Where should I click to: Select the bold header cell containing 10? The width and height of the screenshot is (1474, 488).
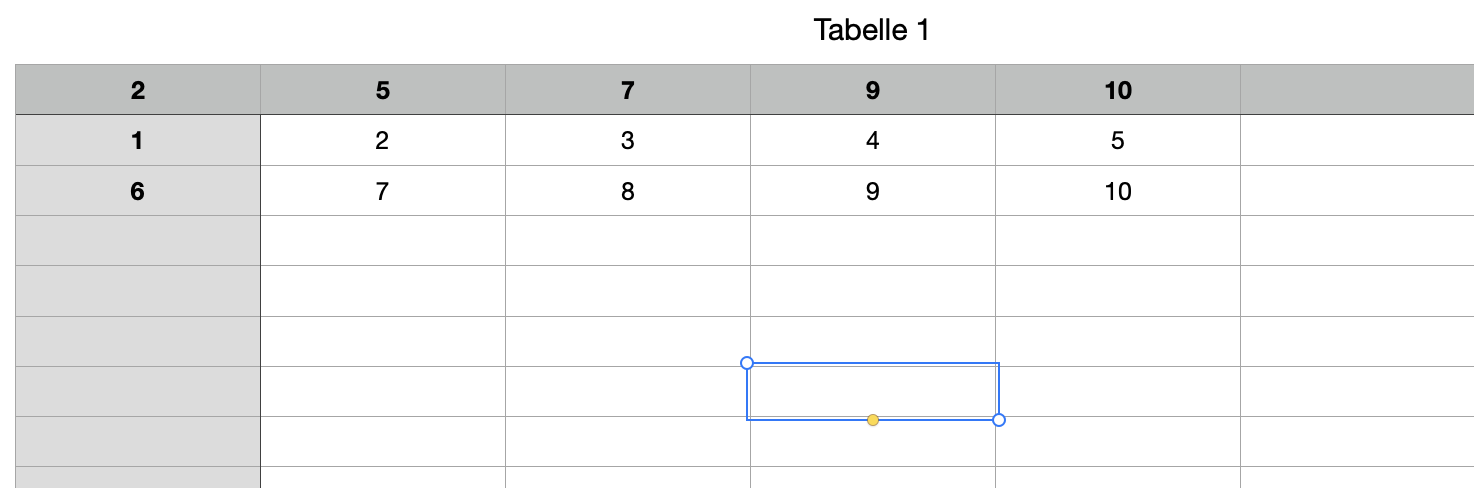(x=1118, y=90)
